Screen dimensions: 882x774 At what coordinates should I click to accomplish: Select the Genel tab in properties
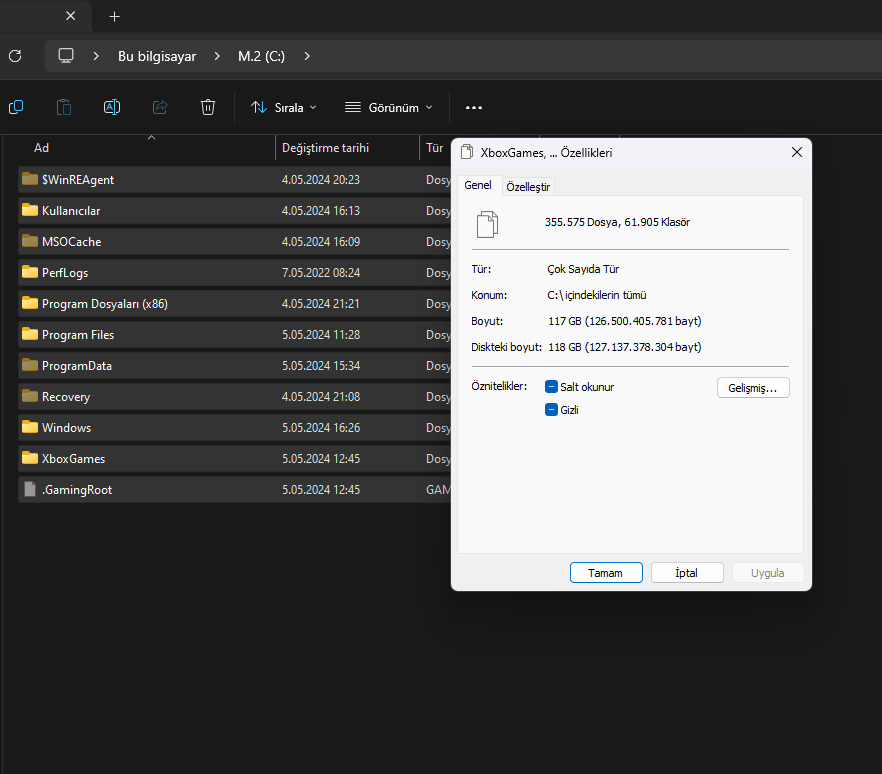click(478, 186)
